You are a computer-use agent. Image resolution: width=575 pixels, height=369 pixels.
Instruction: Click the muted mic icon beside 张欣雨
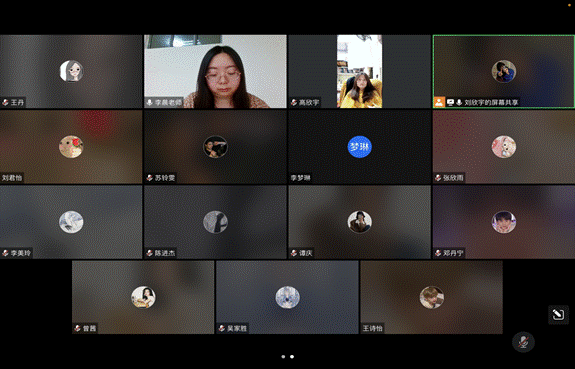(x=438, y=178)
